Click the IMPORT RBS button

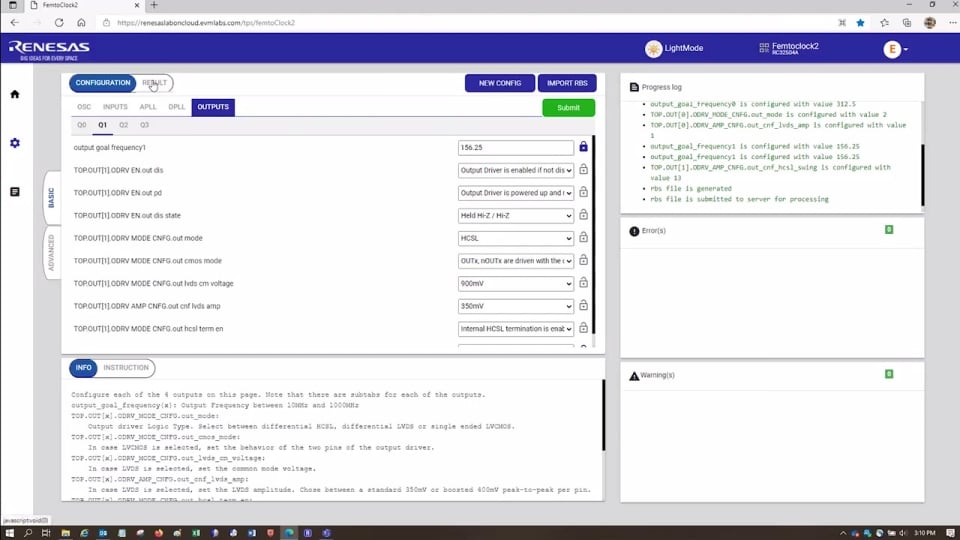(567, 83)
